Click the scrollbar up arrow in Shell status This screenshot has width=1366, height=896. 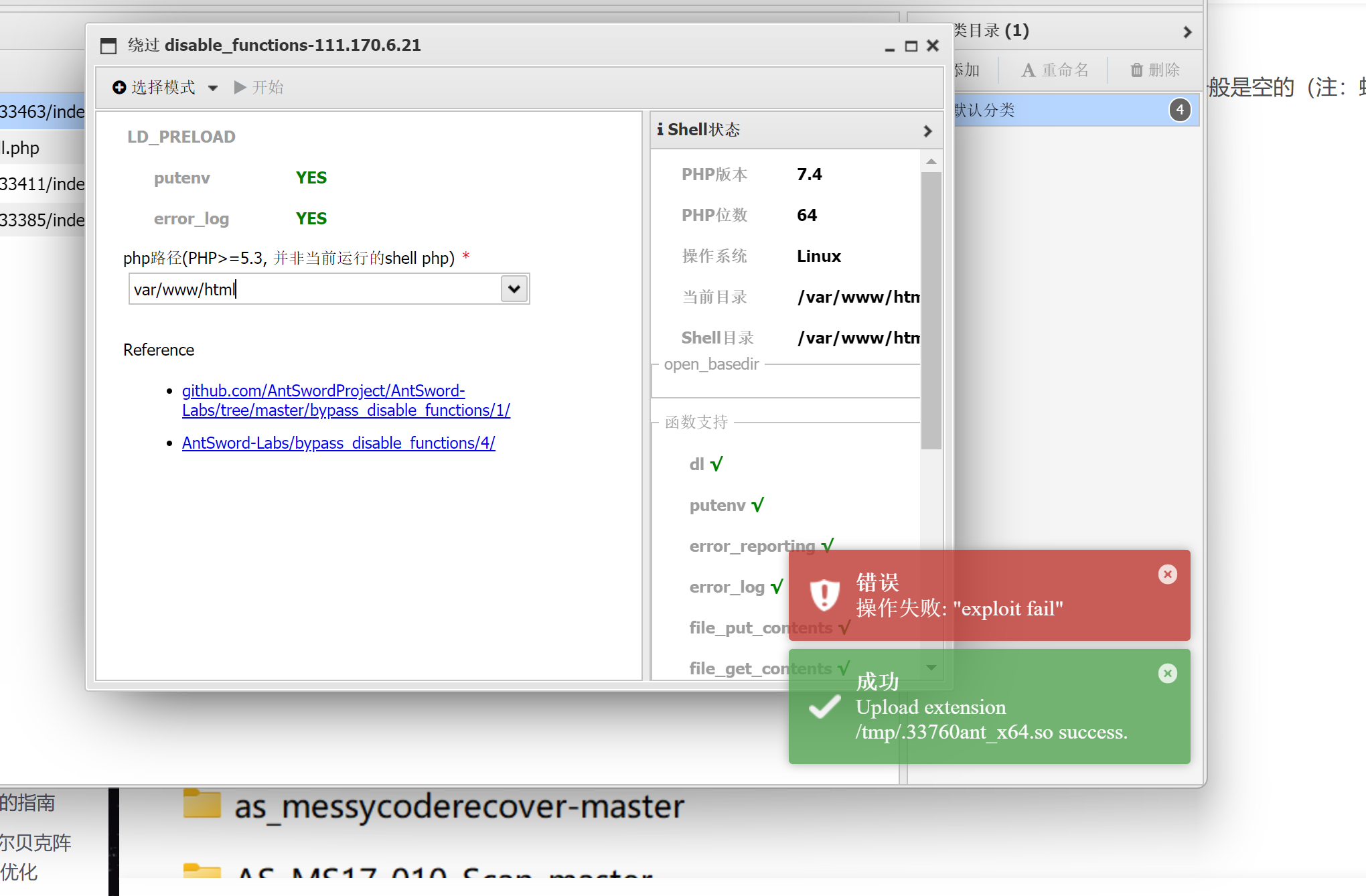point(931,161)
